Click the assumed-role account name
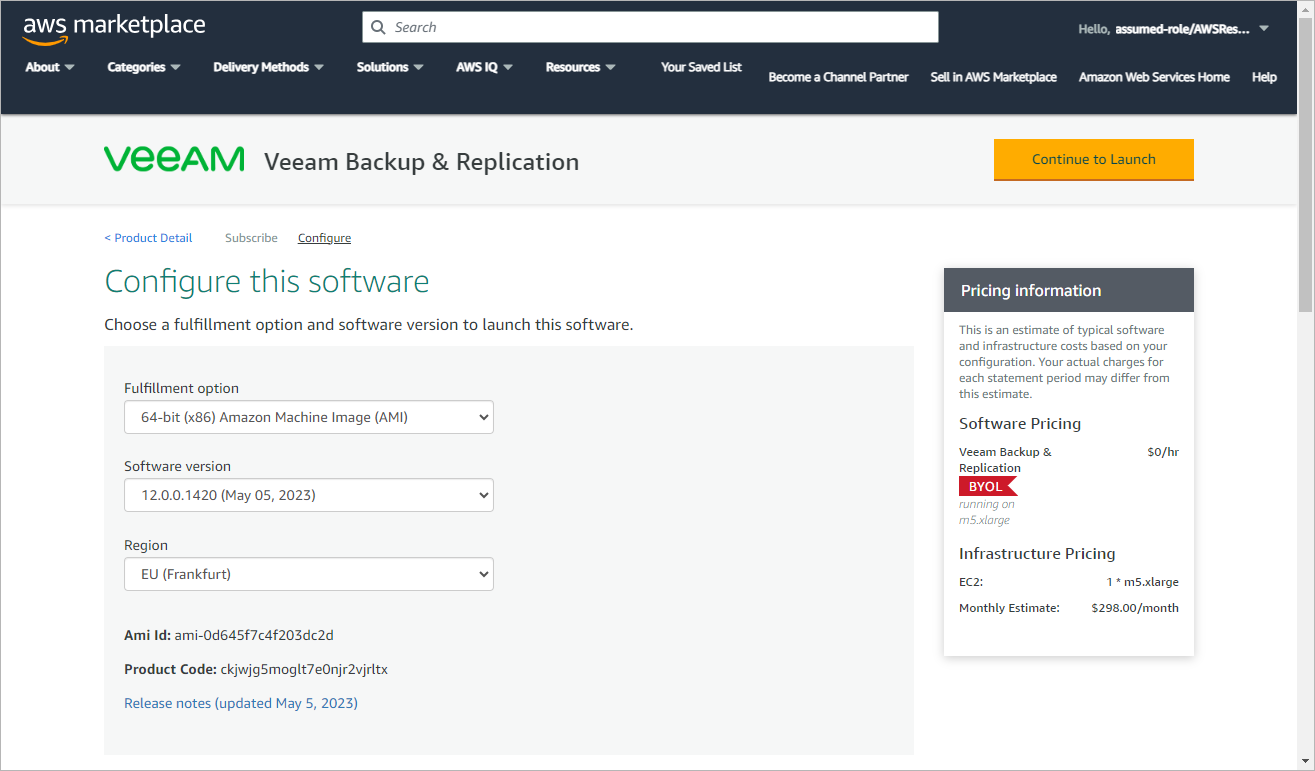Viewport: 1315px width, 771px height. (1182, 29)
